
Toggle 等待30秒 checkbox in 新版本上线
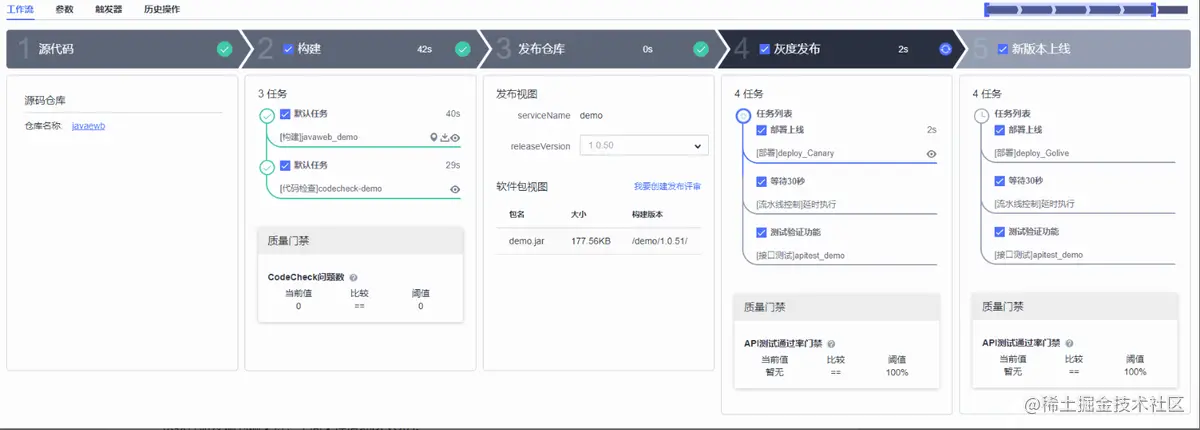999,181
